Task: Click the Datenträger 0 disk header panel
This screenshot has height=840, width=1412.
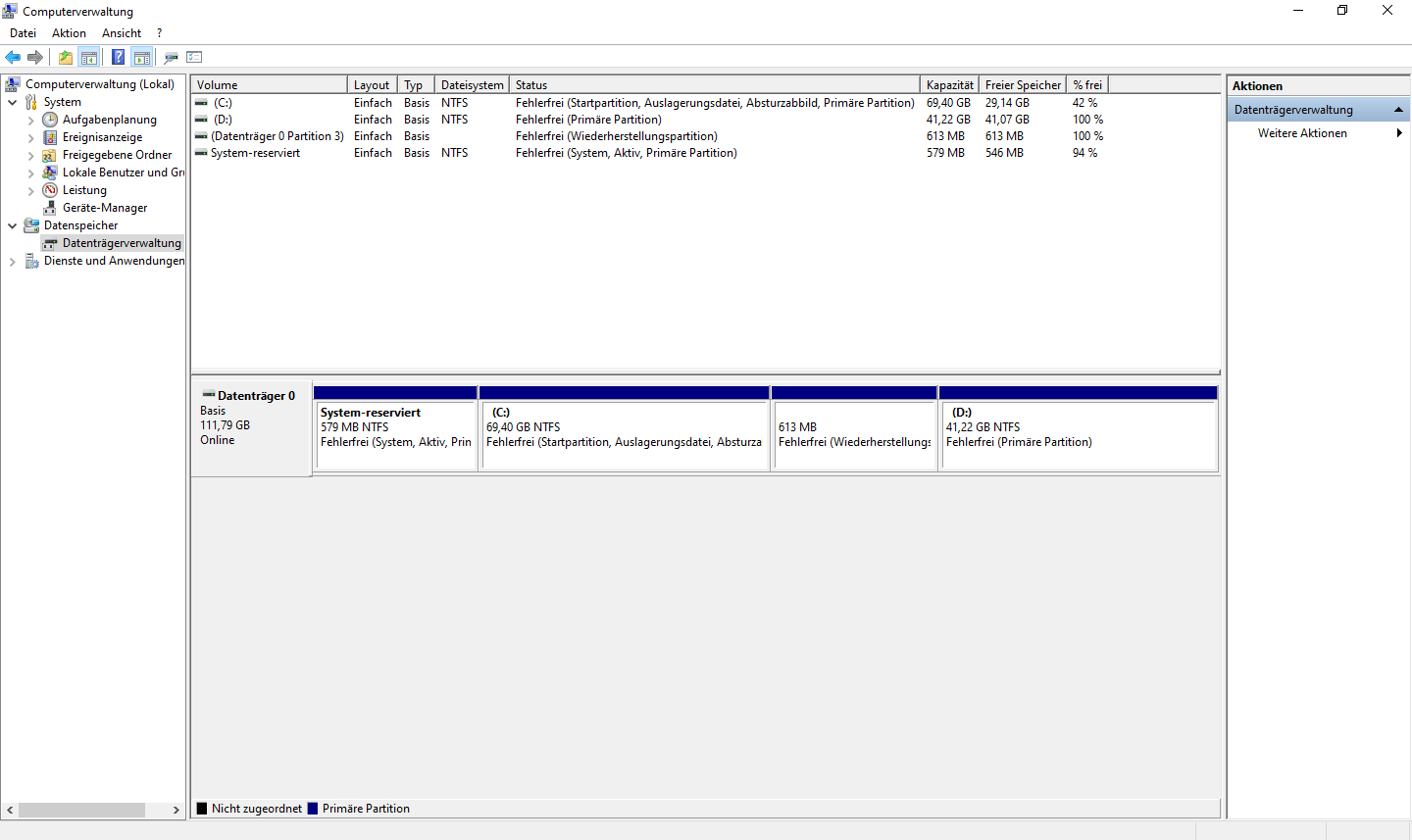Action: click(252, 429)
